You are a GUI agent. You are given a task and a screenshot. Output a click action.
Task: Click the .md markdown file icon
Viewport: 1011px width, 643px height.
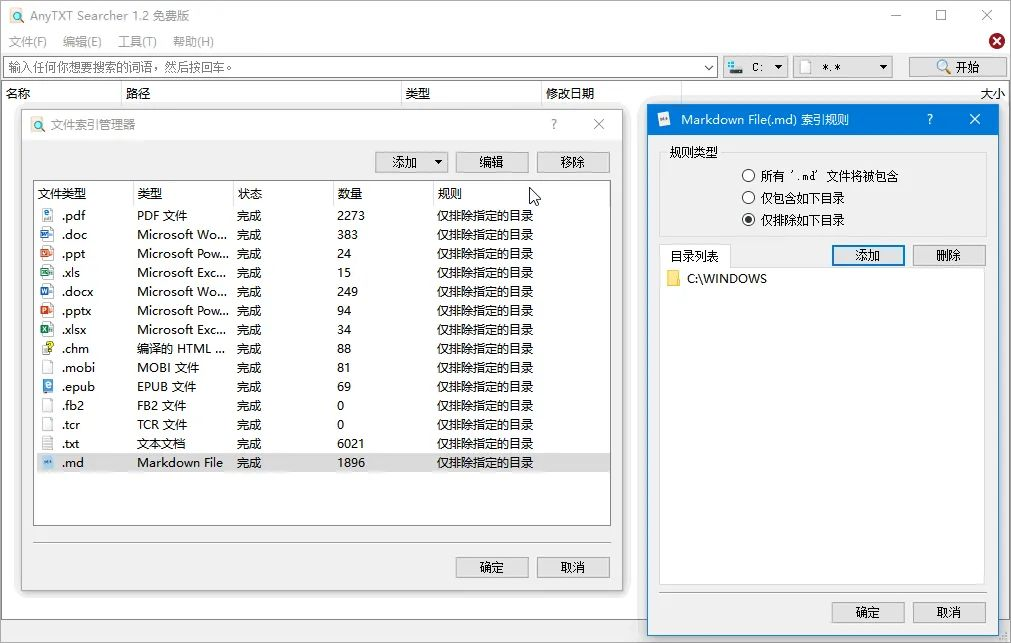coord(47,462)
